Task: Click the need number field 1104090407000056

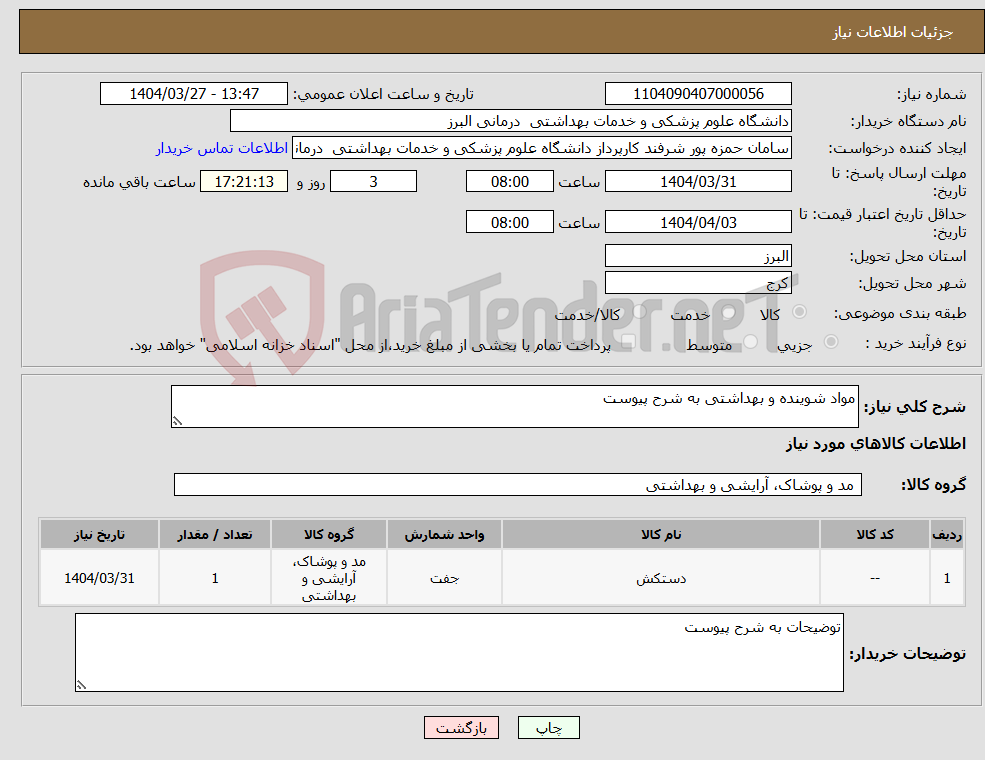Action: (x=698, y=94)
